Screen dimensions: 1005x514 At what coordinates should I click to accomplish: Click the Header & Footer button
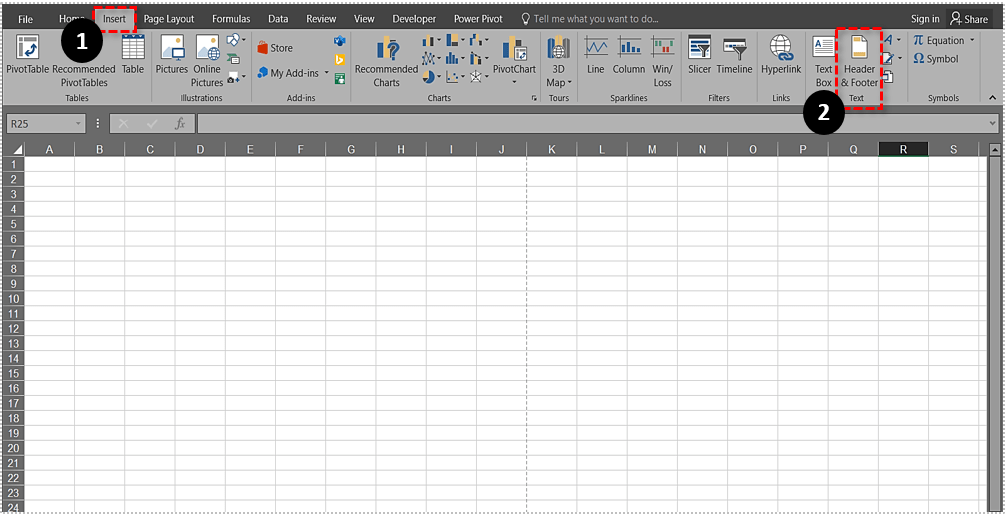[858, 60]
